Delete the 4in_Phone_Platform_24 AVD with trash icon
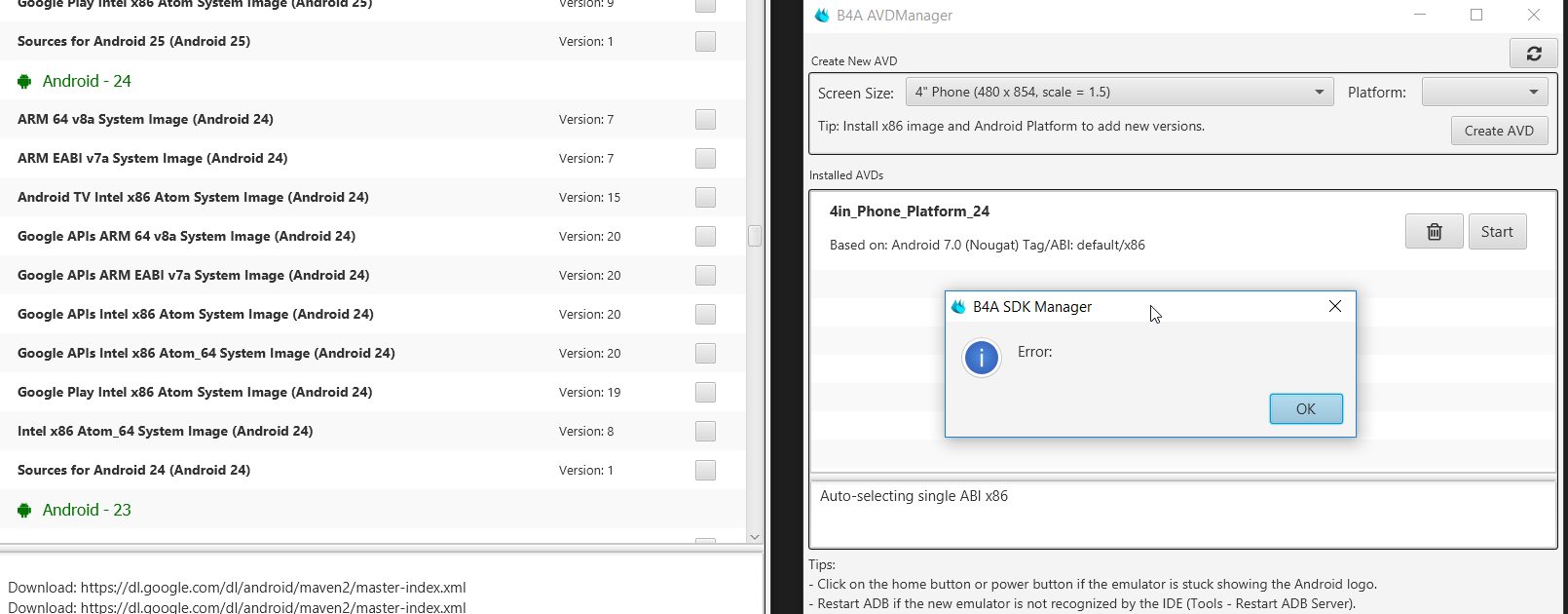The height and width of the screenshot is (614, 1568). click(x=1434, y=232)
